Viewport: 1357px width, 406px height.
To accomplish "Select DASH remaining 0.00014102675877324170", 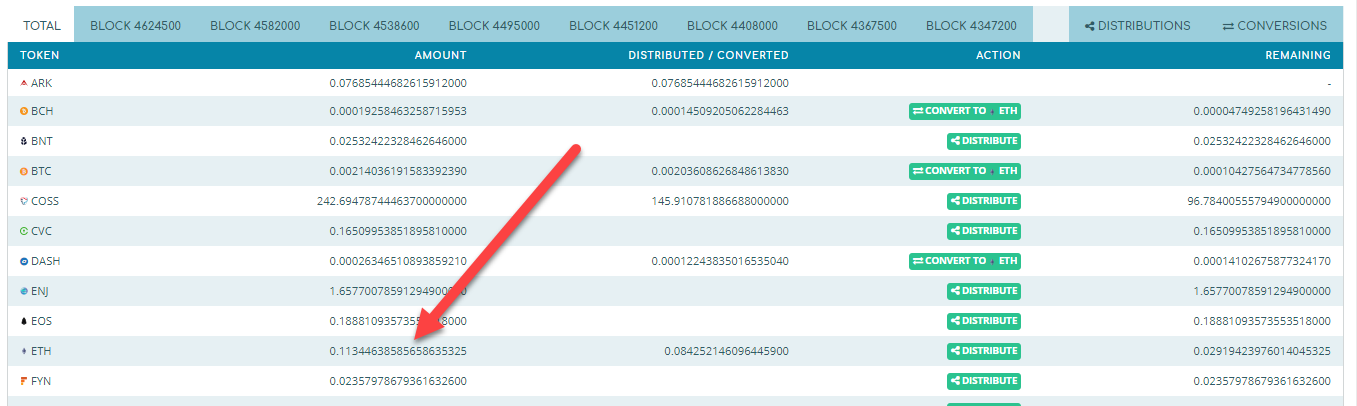I will tap(1262, 262).
